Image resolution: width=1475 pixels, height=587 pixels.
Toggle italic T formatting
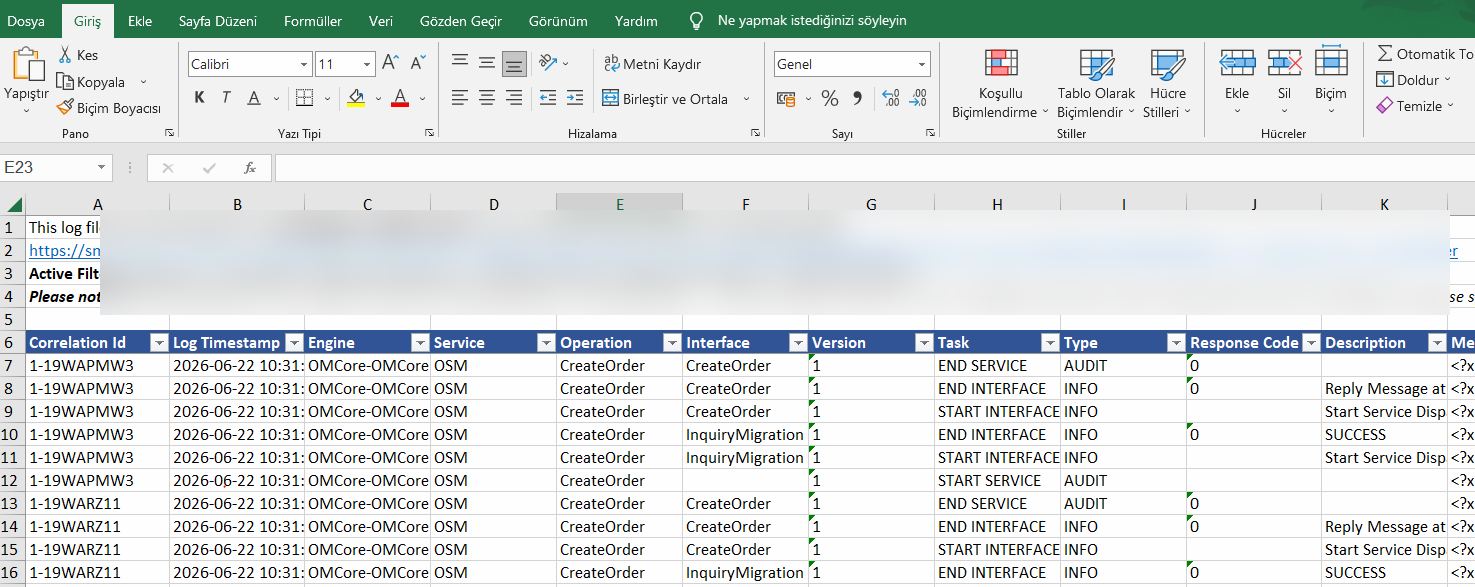pyautogui.click(x=226, y=98)
